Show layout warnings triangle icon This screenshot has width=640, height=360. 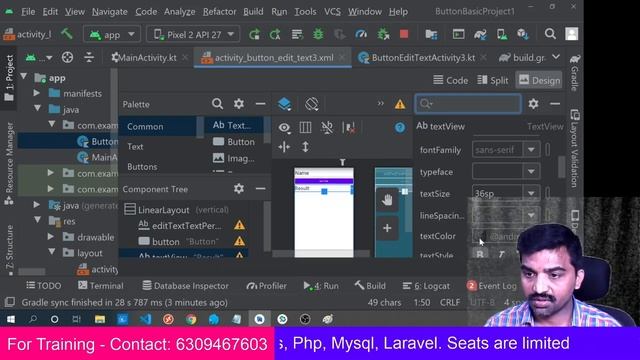pyautogui.click(x=400, y=104)
